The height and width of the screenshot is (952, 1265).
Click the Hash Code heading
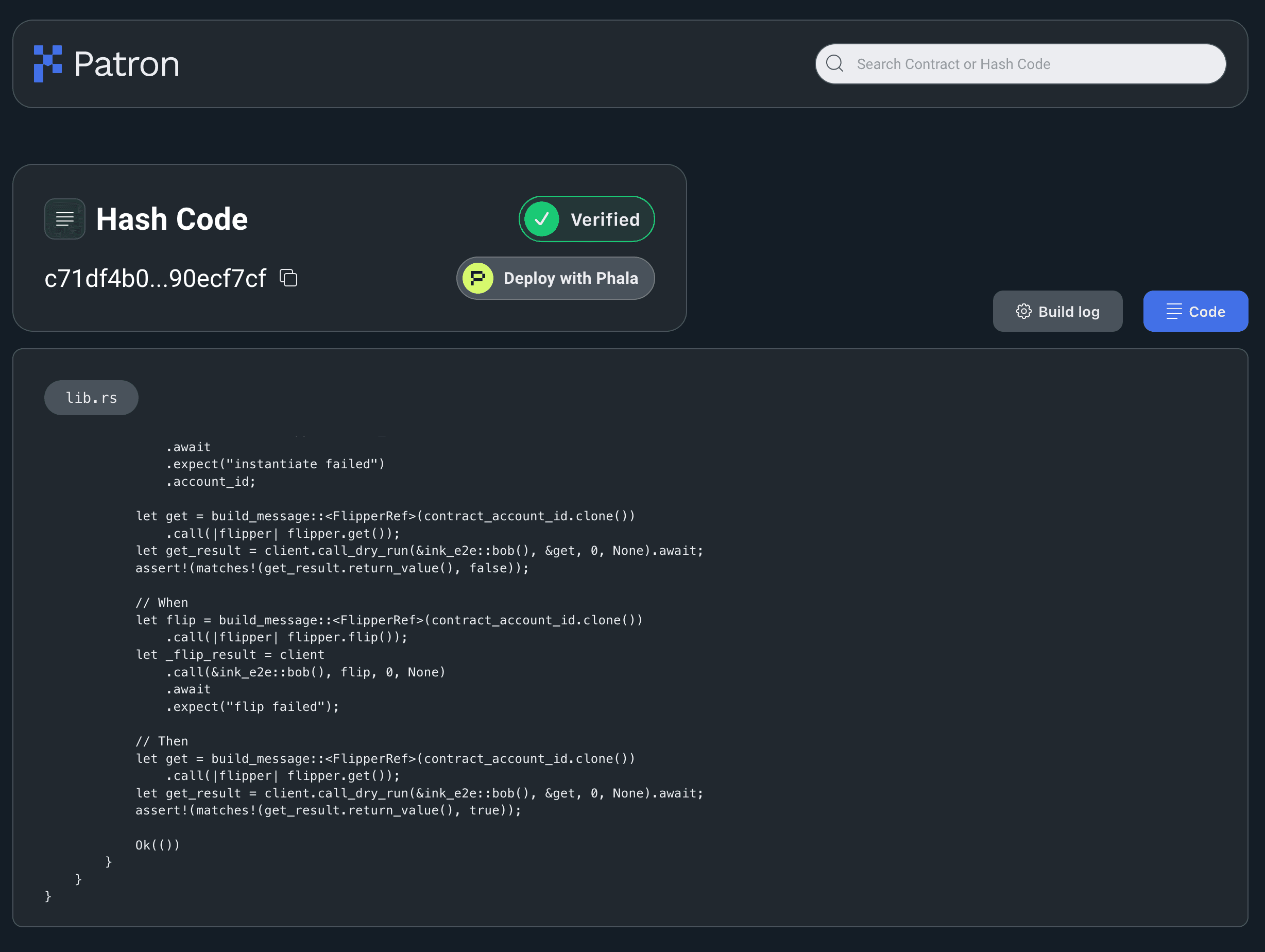172,219
